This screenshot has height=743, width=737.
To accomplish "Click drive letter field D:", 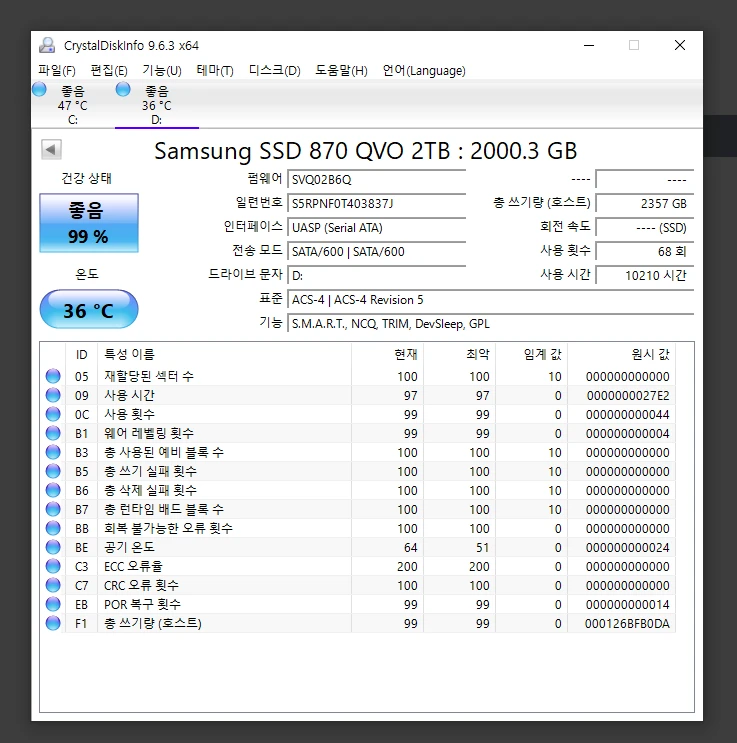I will coord(377,275).
